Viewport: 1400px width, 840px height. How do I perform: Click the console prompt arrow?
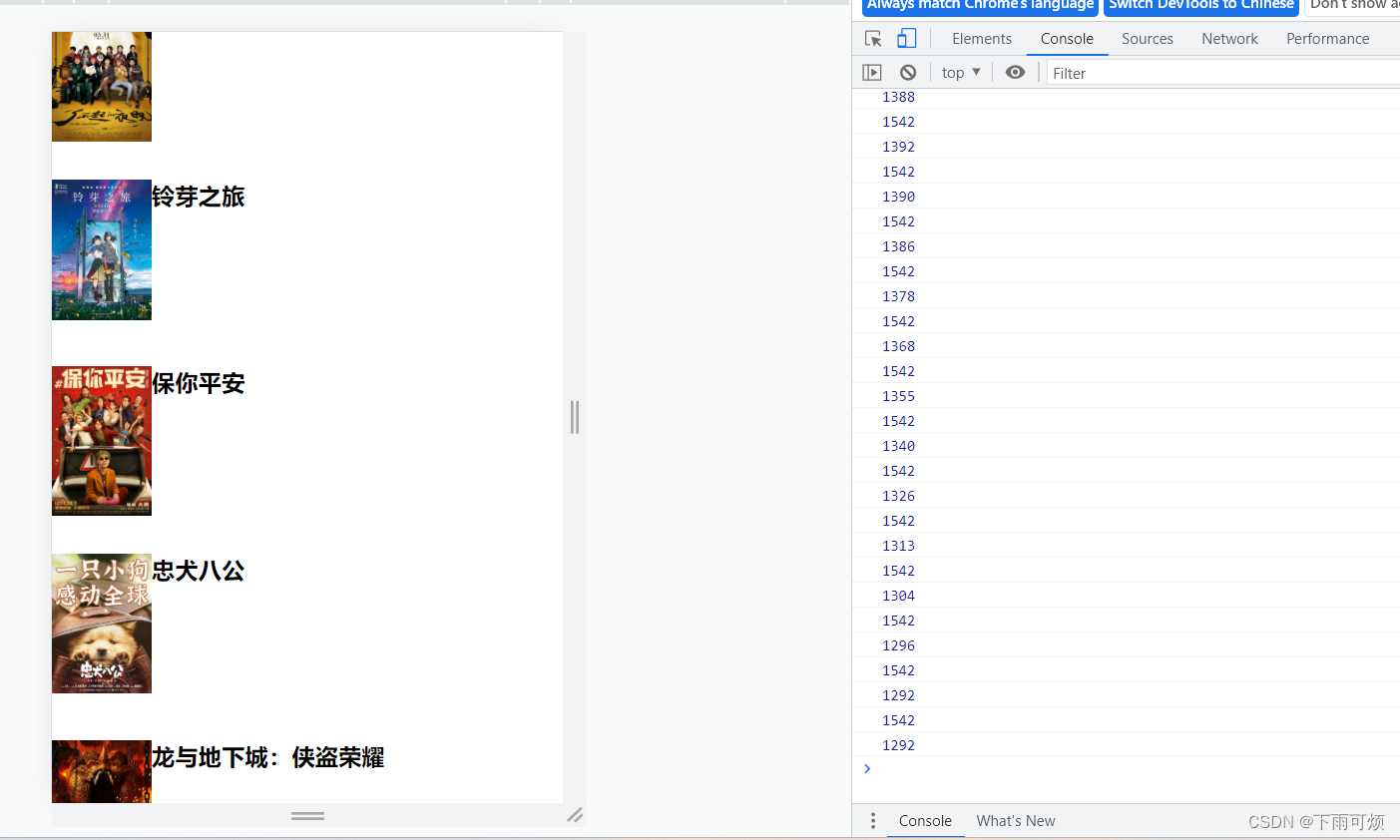pyautogui.click(x=867, y=768)
